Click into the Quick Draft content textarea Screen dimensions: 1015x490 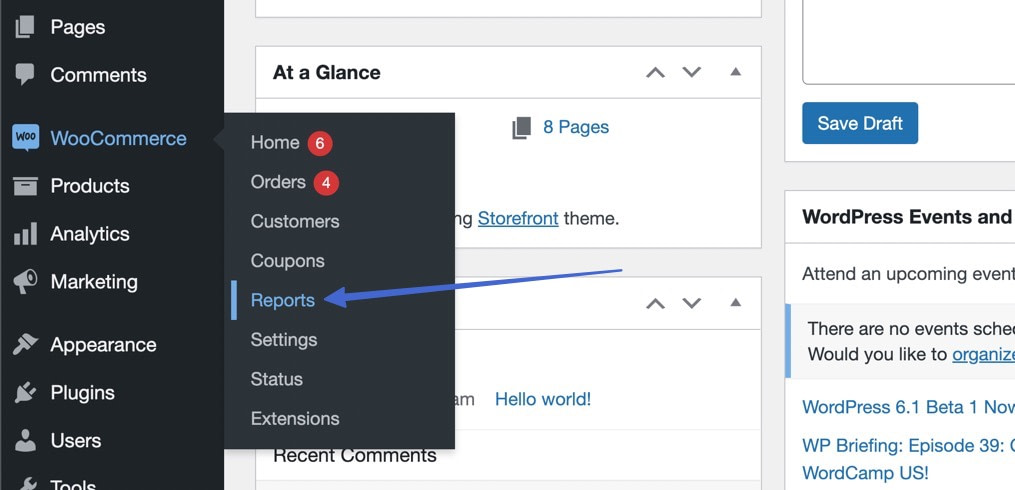click(x=908, y=40)
